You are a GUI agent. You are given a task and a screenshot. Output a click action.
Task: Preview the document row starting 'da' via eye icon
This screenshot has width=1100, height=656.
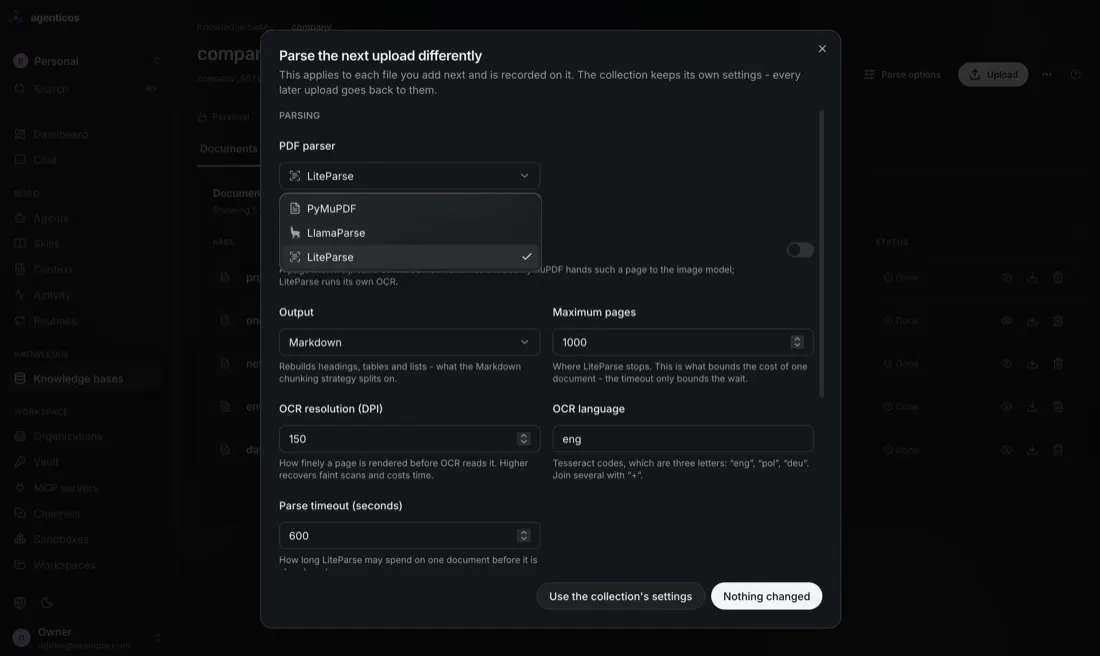click(1006, 450)
